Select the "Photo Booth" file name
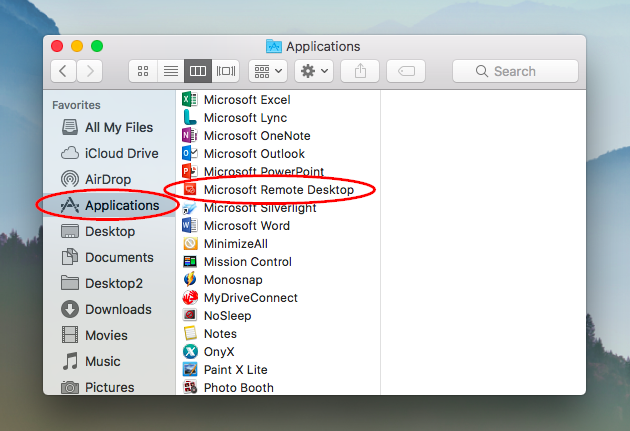This screenshot has width=630, height=431. click(239, 388)
